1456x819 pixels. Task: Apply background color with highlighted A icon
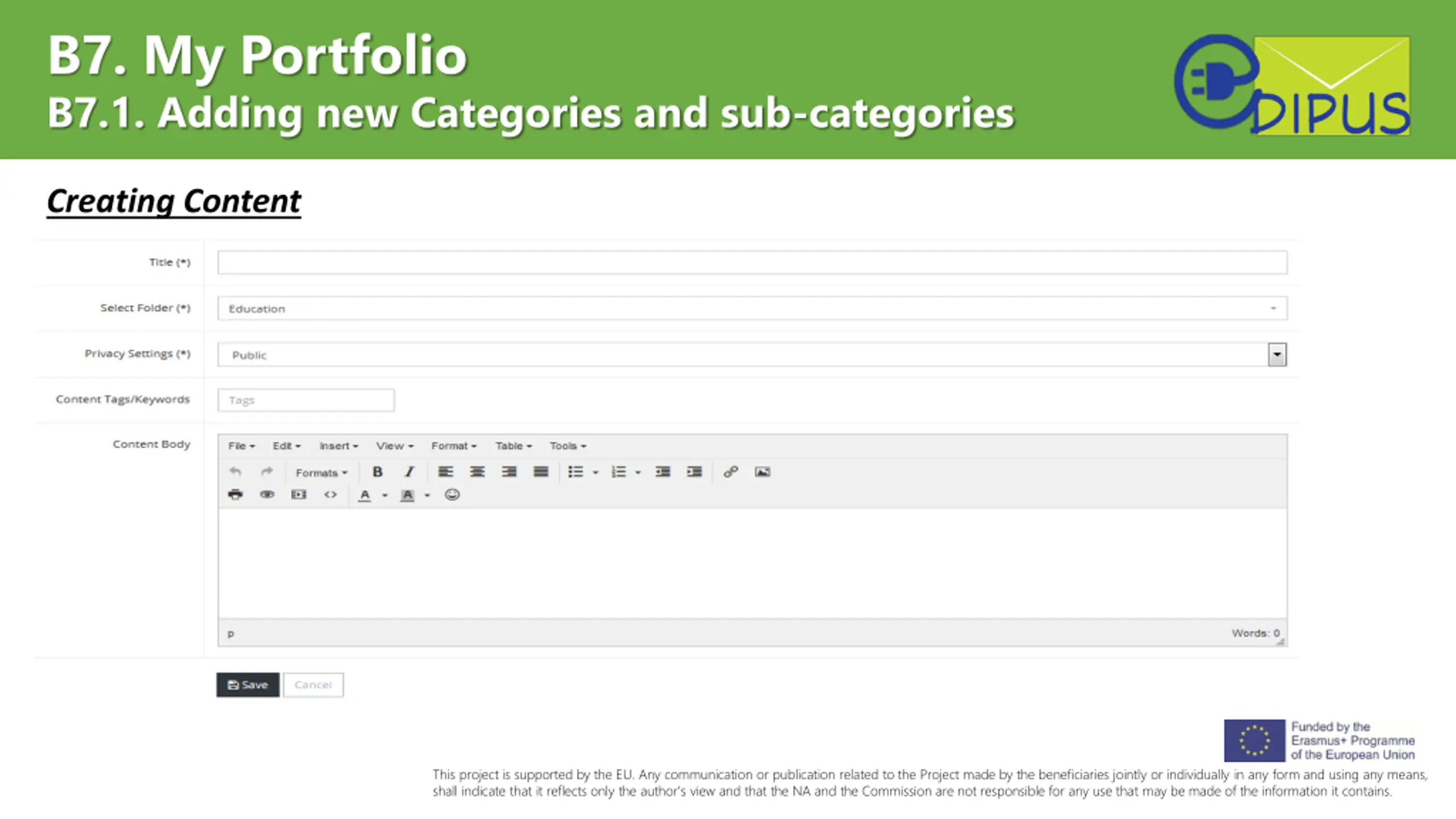pos(407,495)
